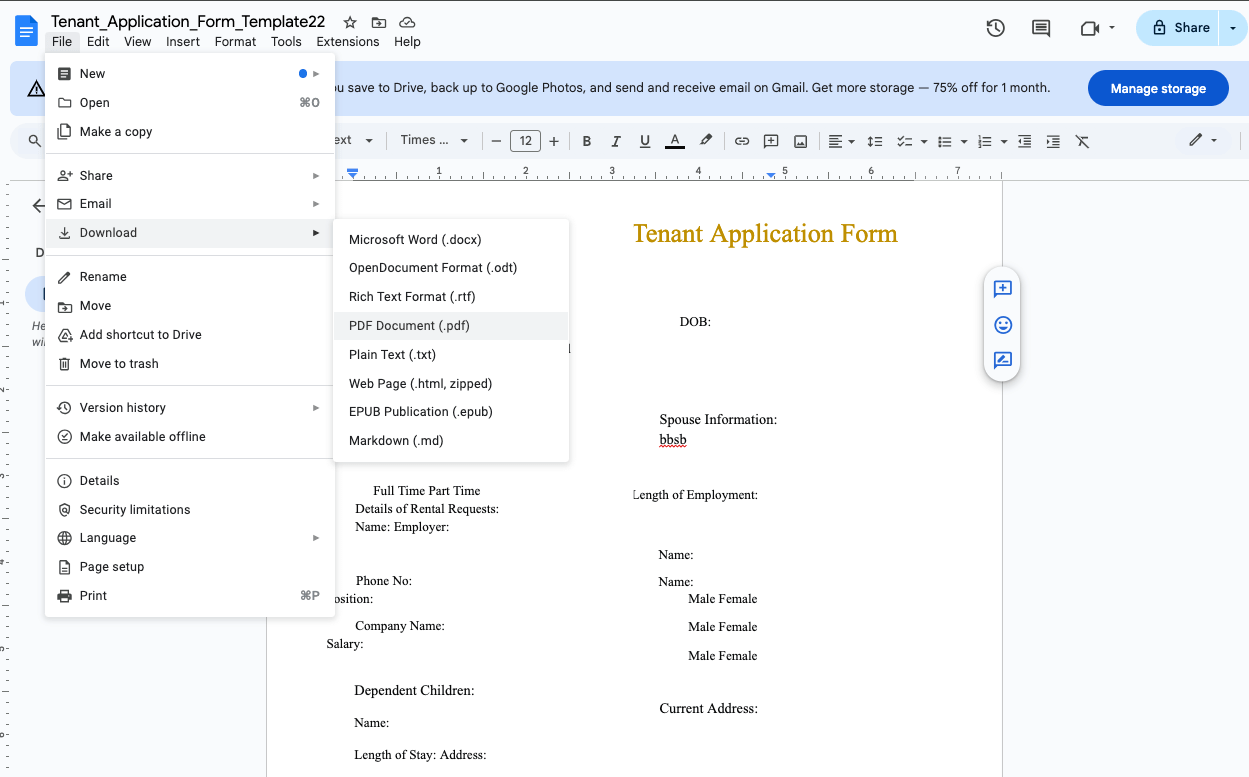The image size is (1249, 777).
Task: Star the document title
Action: click(x=350, y=22)
